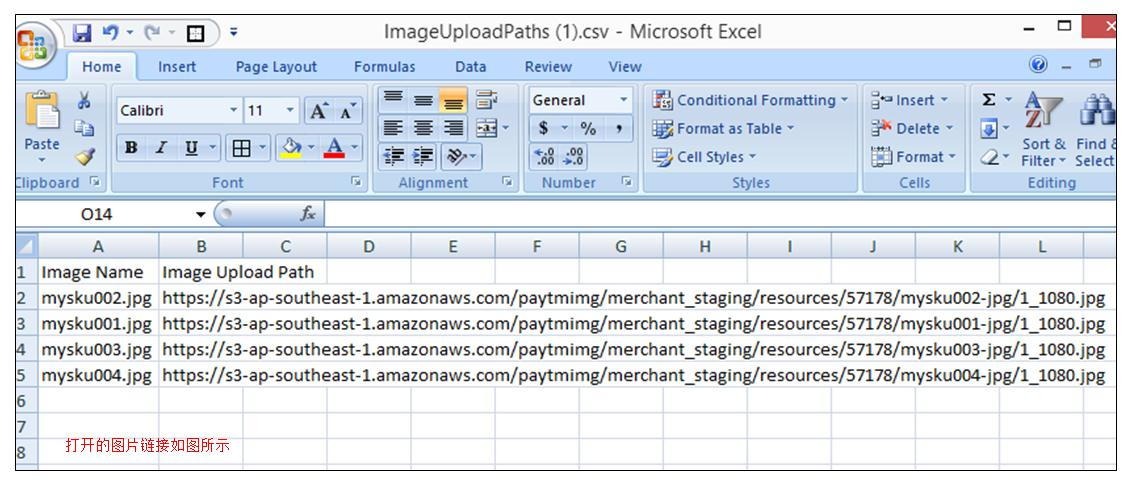
Task: Open the number format General dropdown
Action: (623, 100)
